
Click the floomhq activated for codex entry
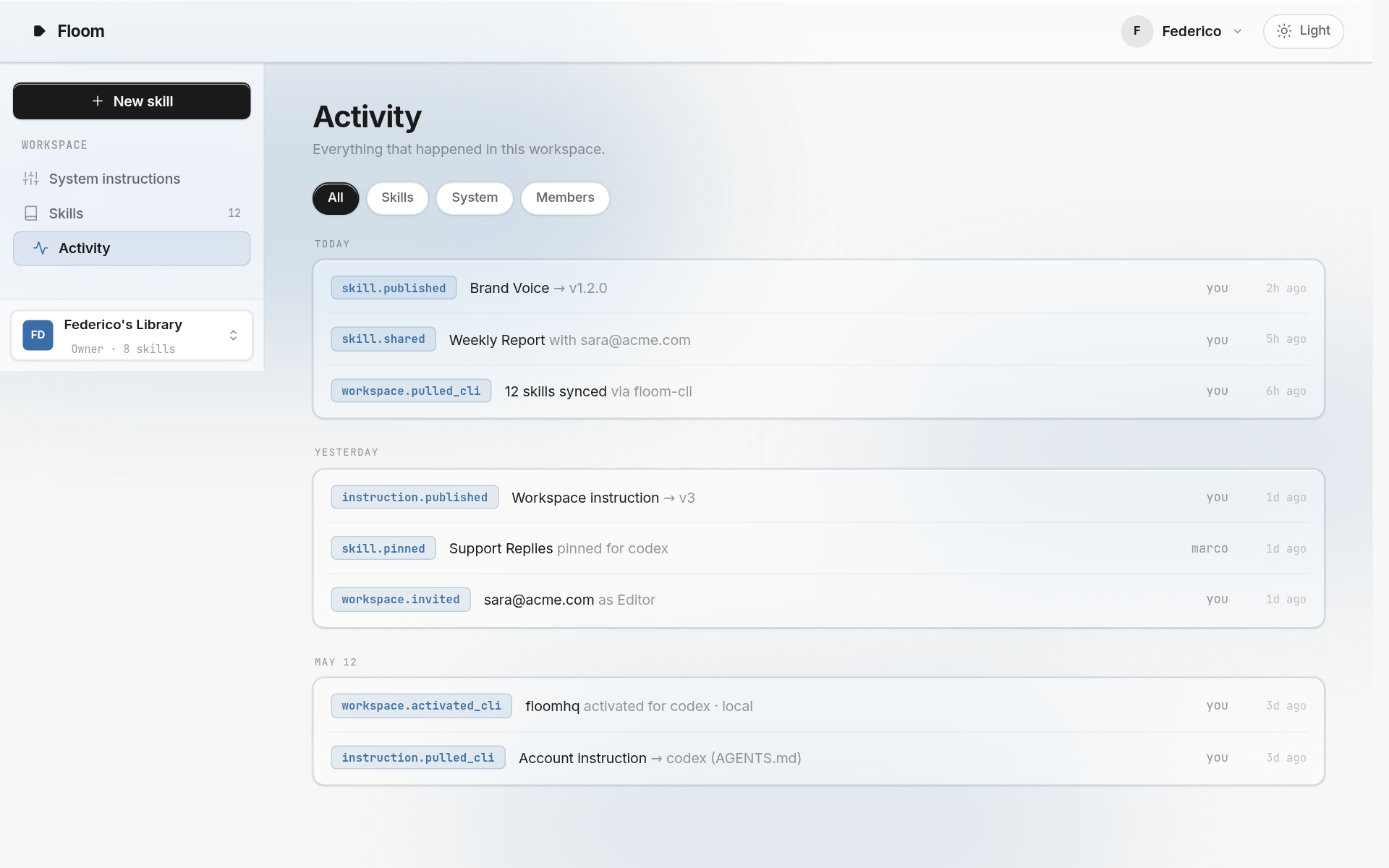[818, 706]
